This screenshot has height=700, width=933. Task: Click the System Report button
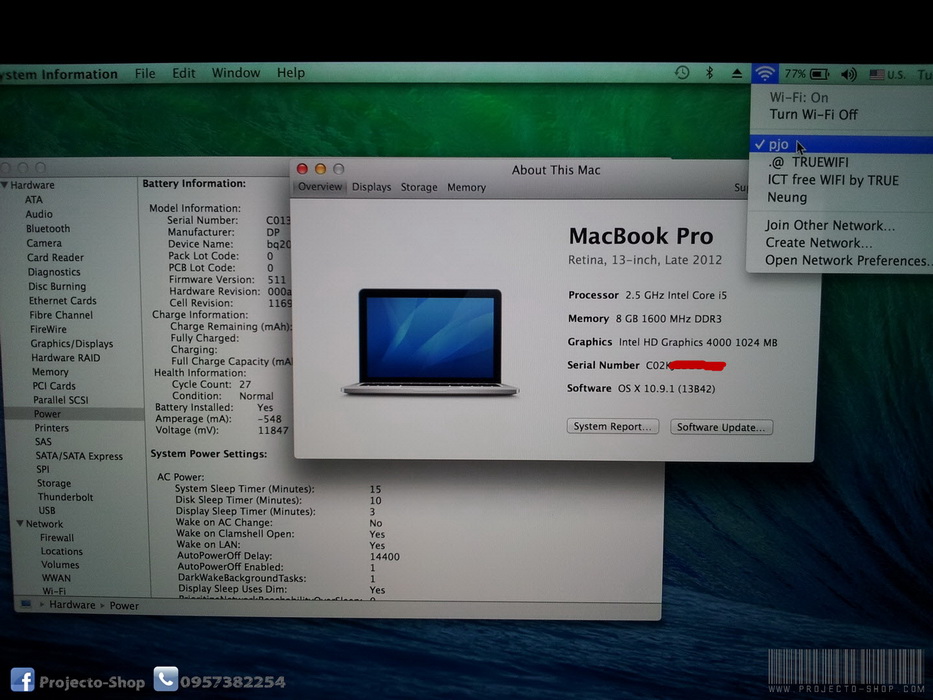(612, 426)
